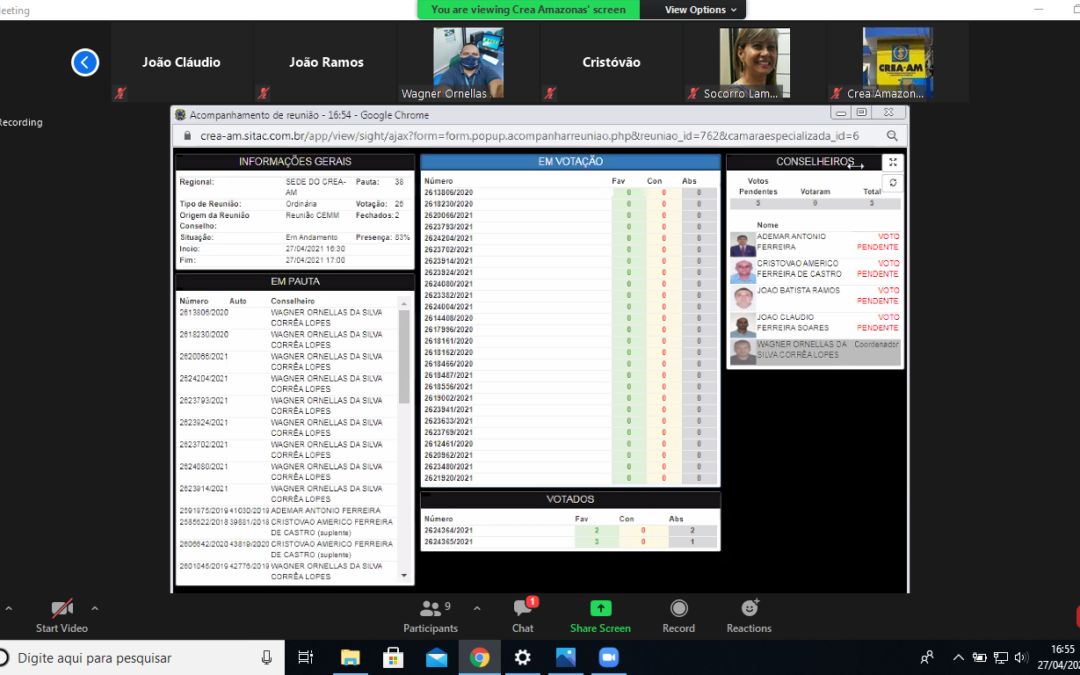Click the scroll-down arrow in Em Pauta list
1080x675 pixels.
[x=404, y=575]
